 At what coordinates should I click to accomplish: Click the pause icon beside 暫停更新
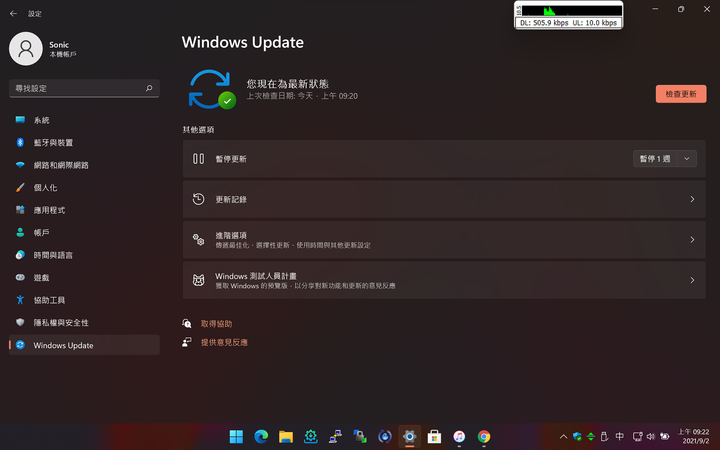tap(198, 159)
